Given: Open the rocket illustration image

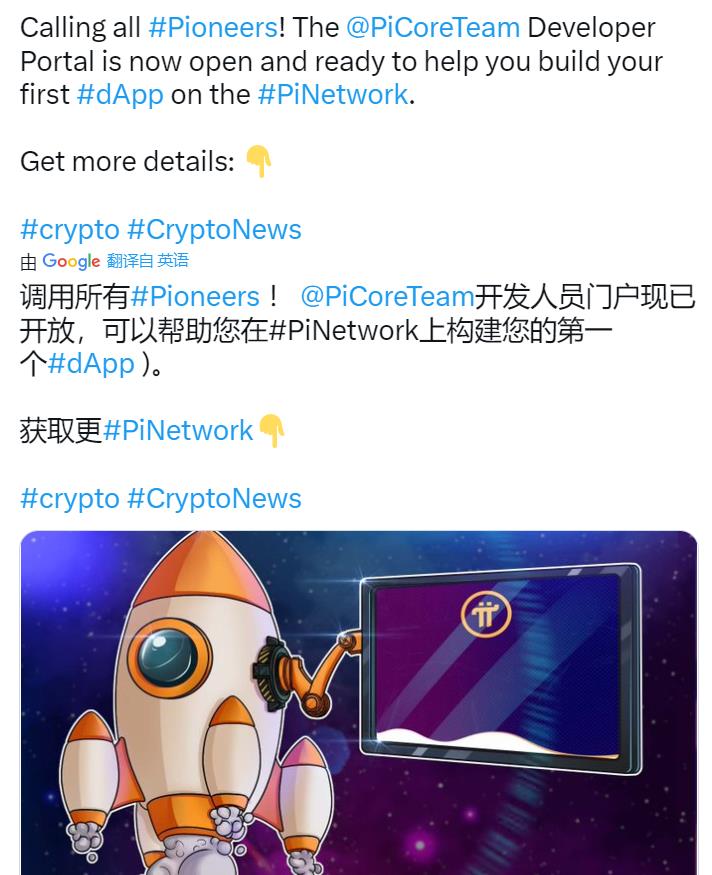Looking at the screenshot, I should coord(358,703).
